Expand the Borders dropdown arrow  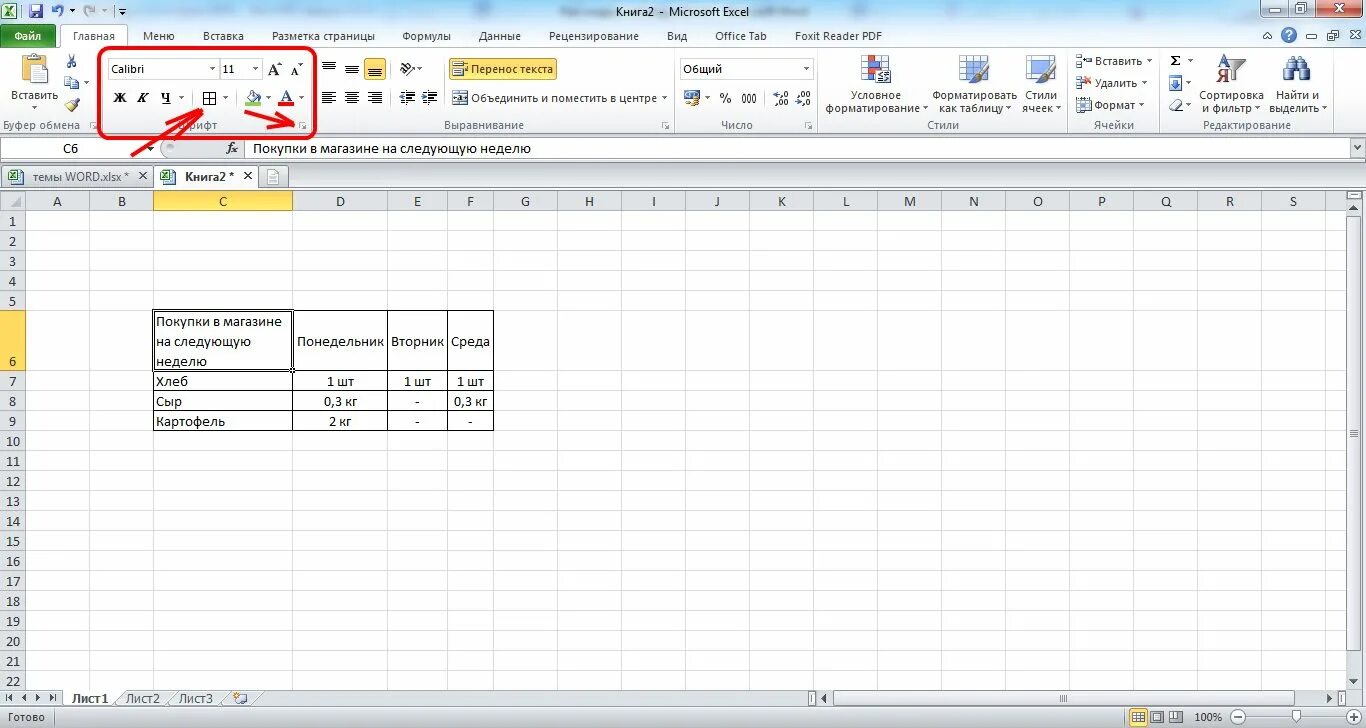point(225,98)
